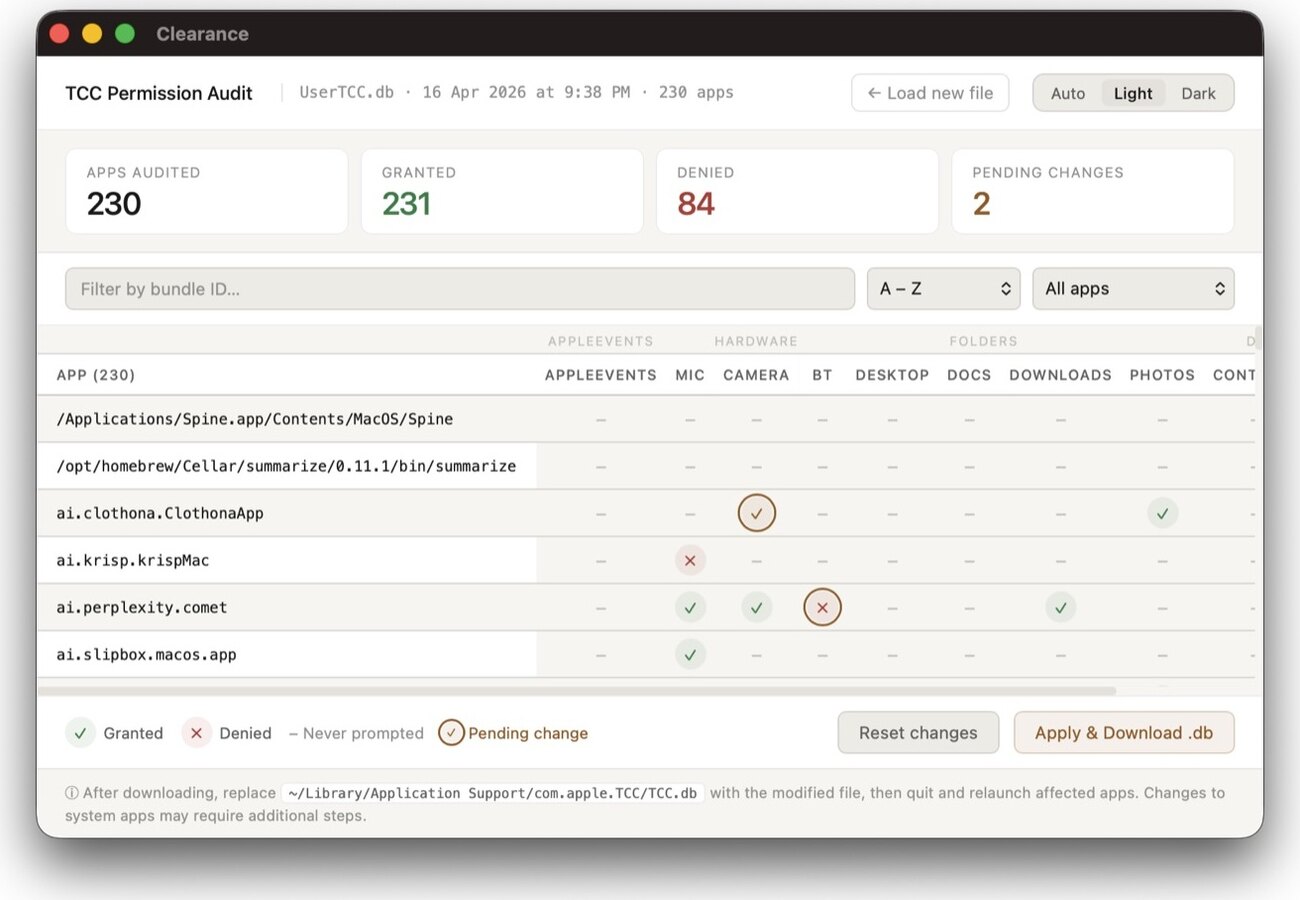1300x900 pixels.
Task: Click the CAMERA column header
Action: coord(756,375)
